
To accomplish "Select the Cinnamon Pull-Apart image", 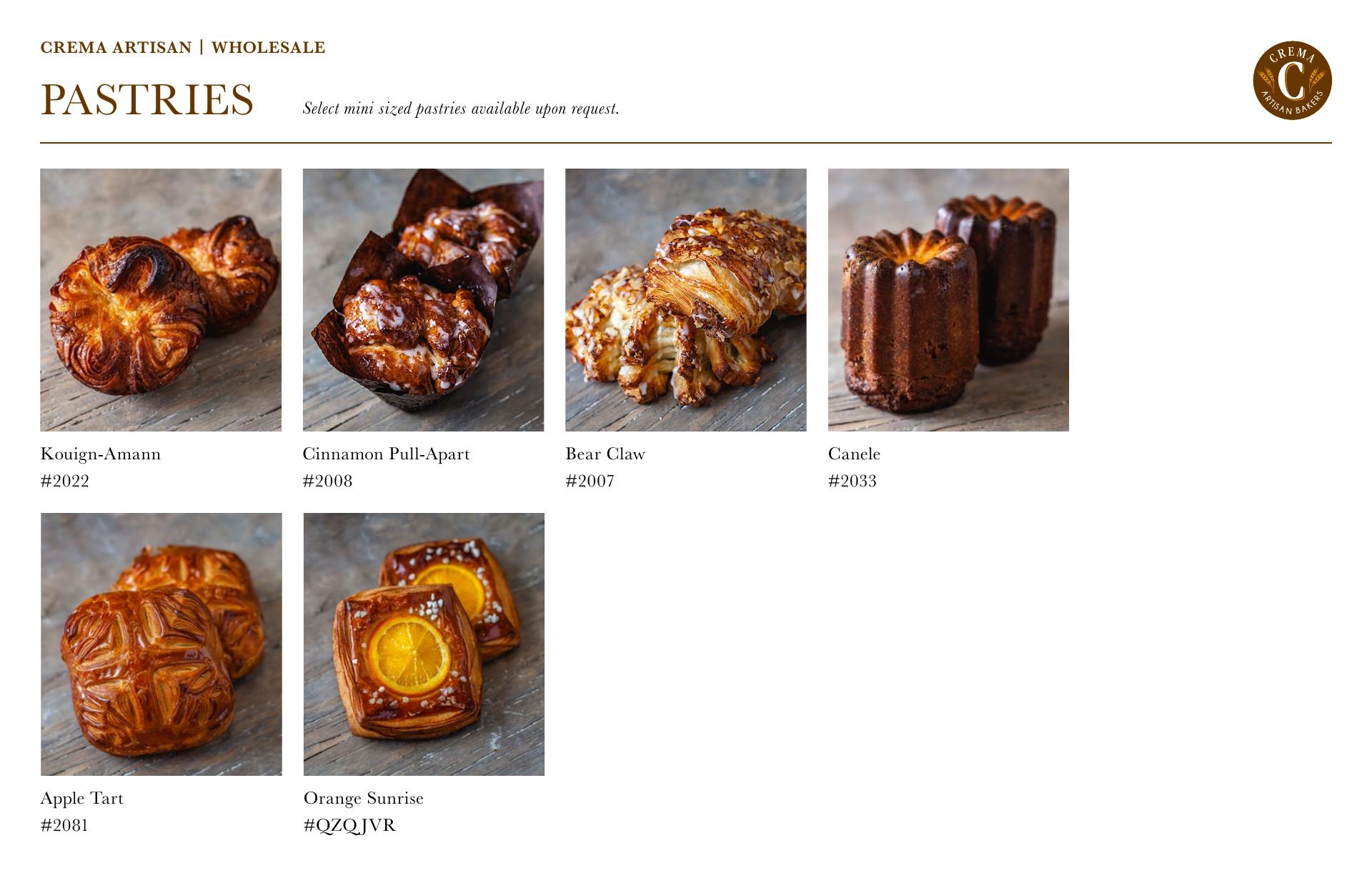I will [x=423, y=300].
